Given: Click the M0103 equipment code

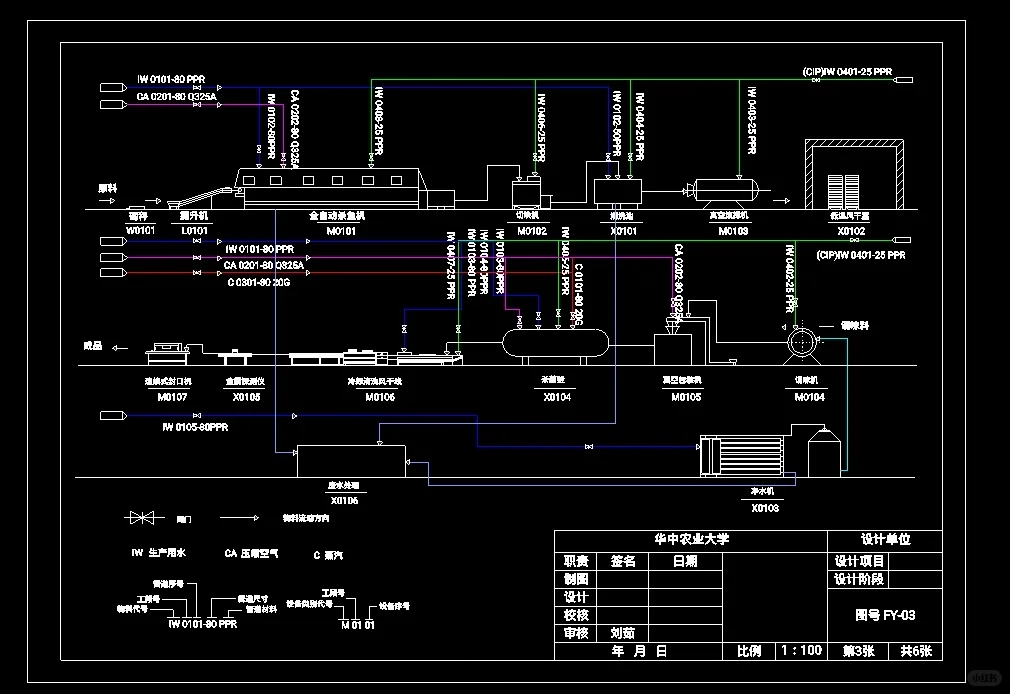Looking at the screenshot, I should coord(733,231).
